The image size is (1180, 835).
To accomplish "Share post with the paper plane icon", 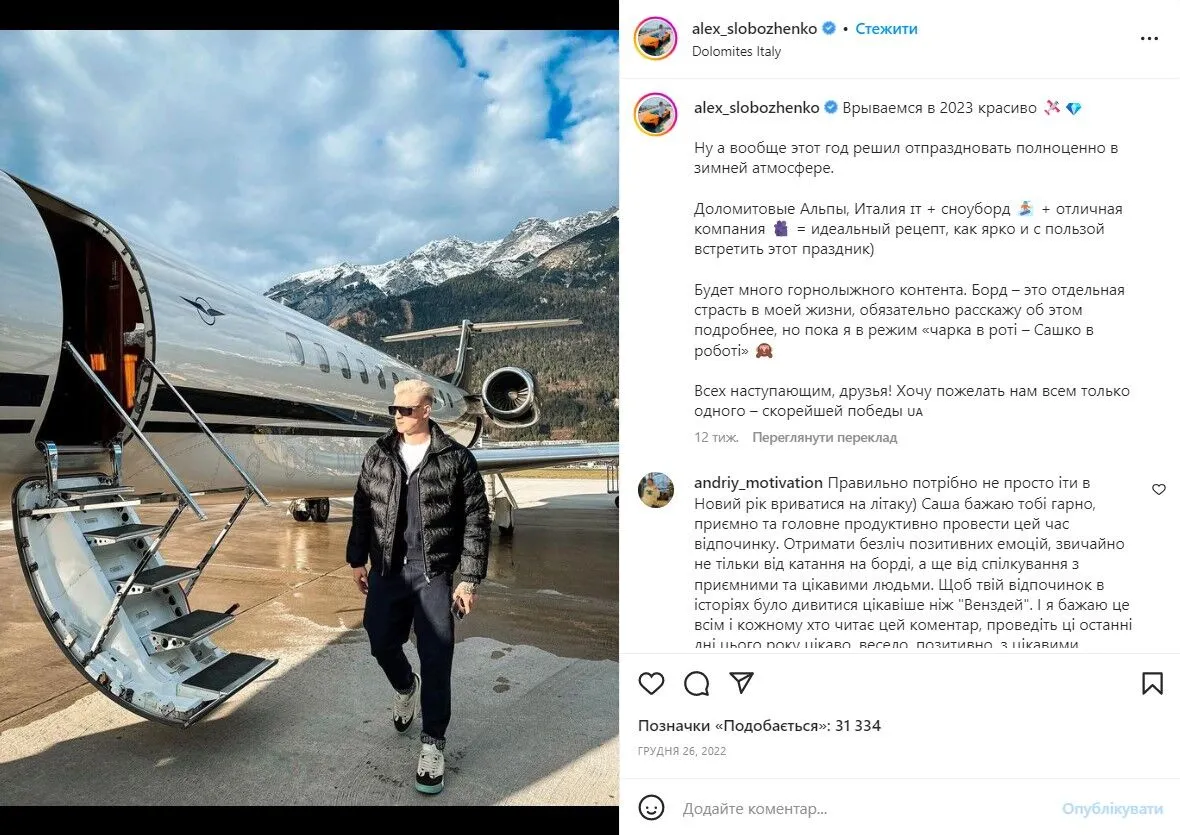I will tap(741, 683).
